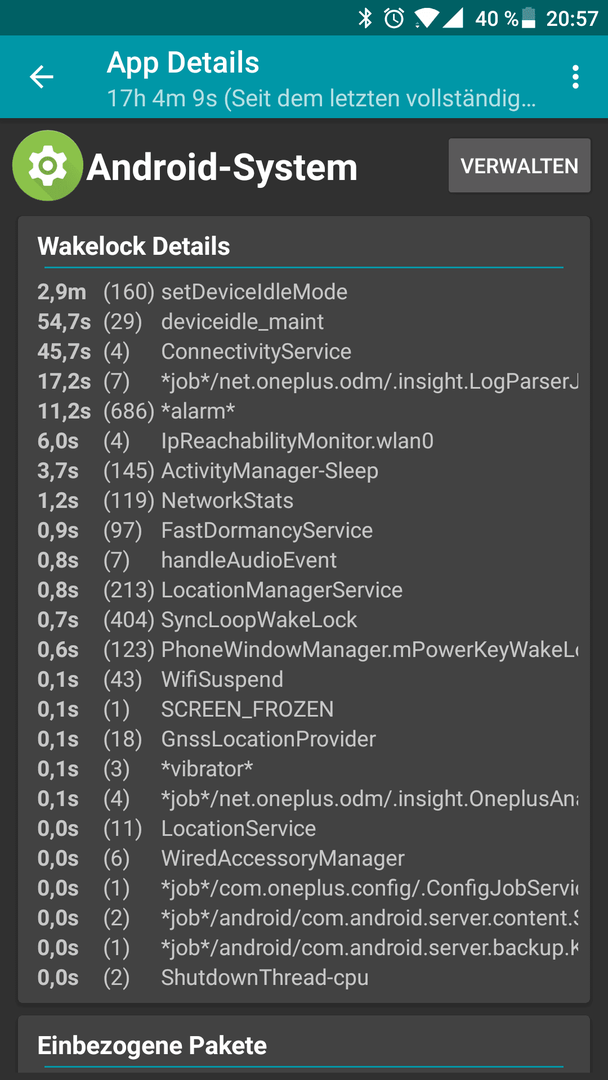The width and height of the screenshot is (608, 1080).
Task: Click the VERWALTEN button
Action: coord(519,165)
